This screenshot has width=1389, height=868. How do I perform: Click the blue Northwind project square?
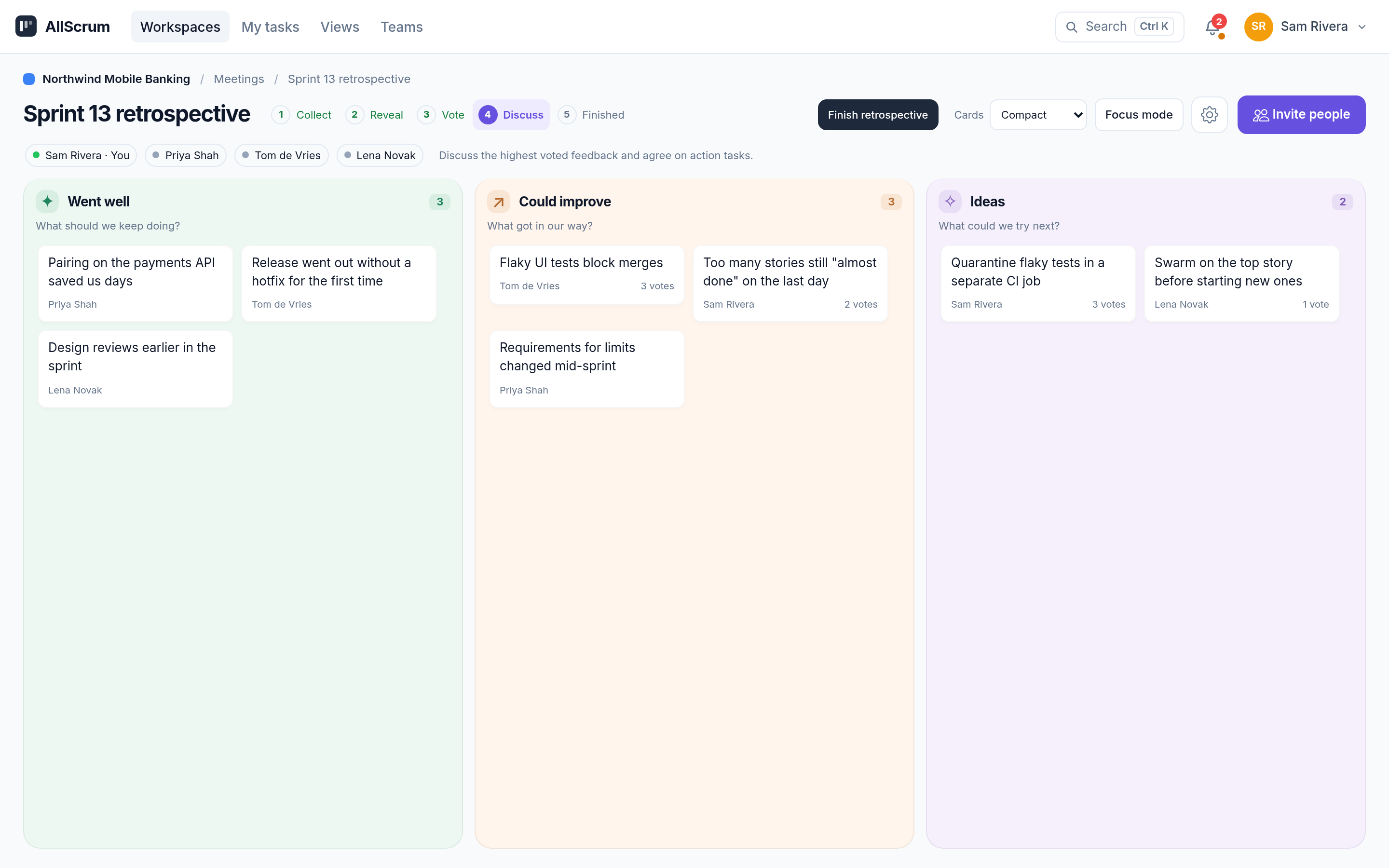(29, 79)
